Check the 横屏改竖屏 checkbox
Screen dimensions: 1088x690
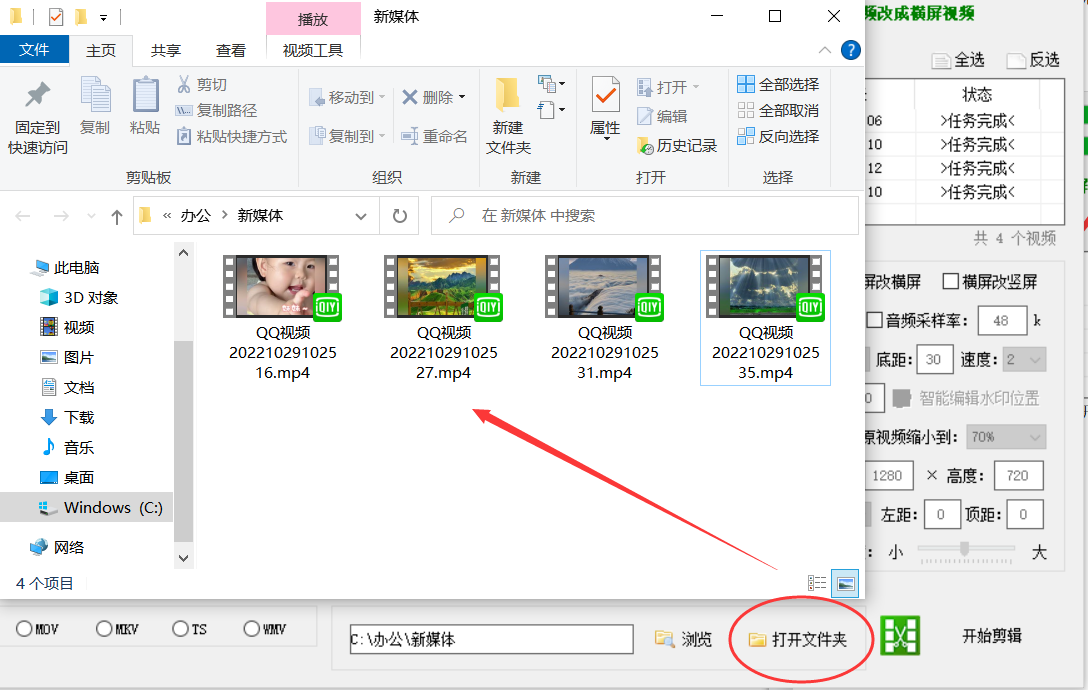[x=951, y=281]
